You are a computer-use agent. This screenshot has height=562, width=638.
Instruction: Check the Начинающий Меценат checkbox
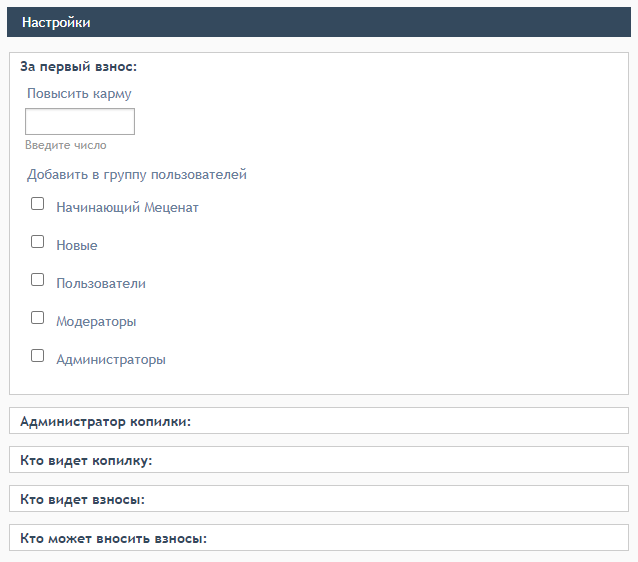[37, 203]
